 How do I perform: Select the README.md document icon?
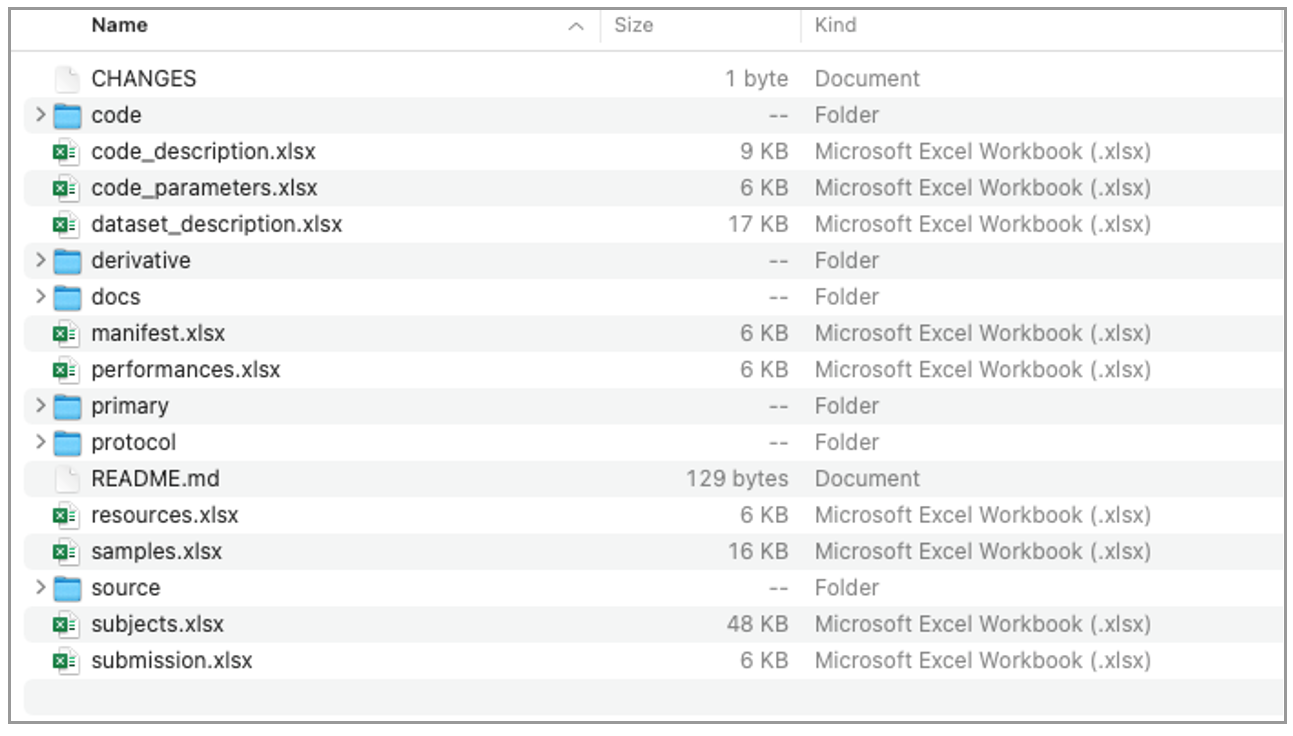point(66,479)
